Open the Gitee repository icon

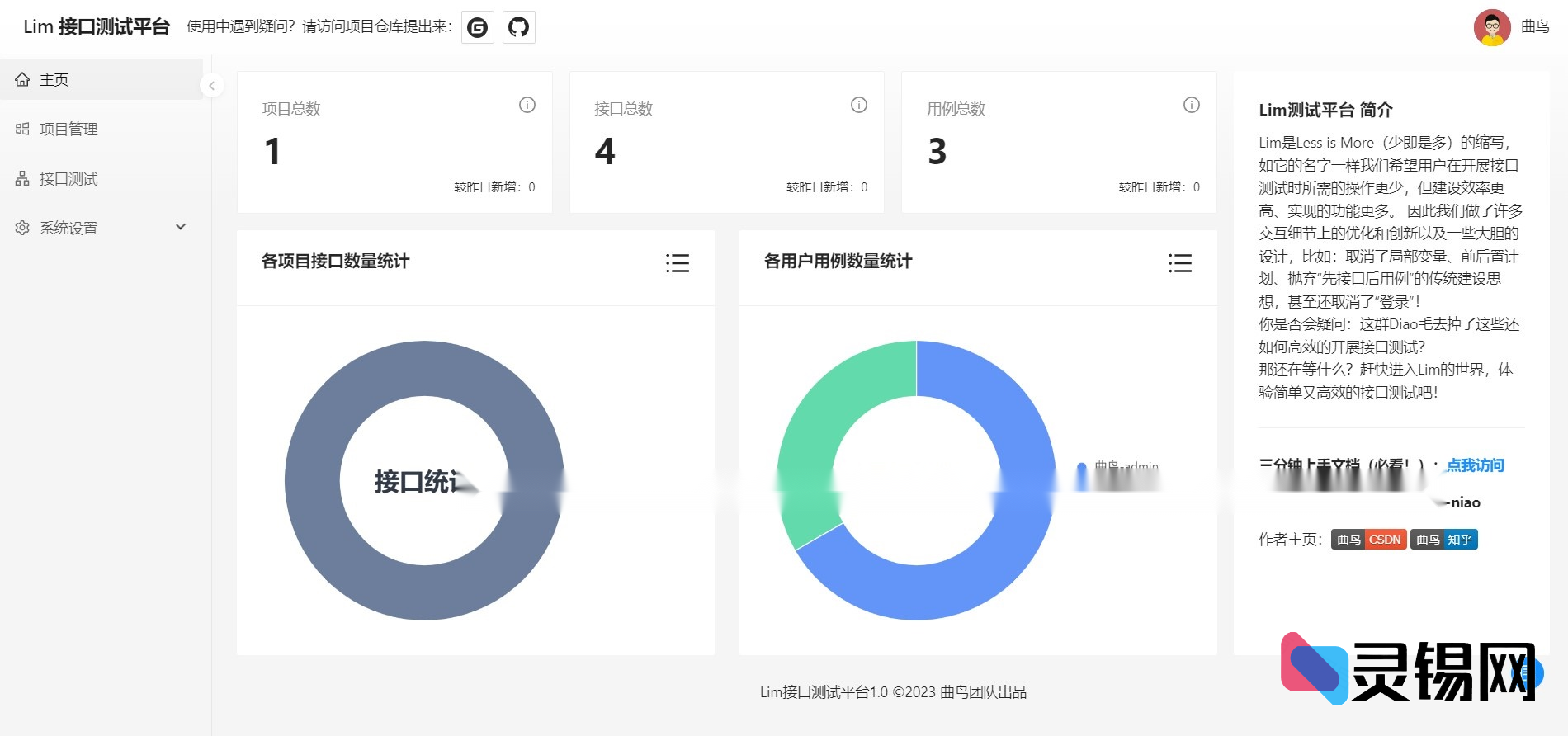tap(477, 27)
